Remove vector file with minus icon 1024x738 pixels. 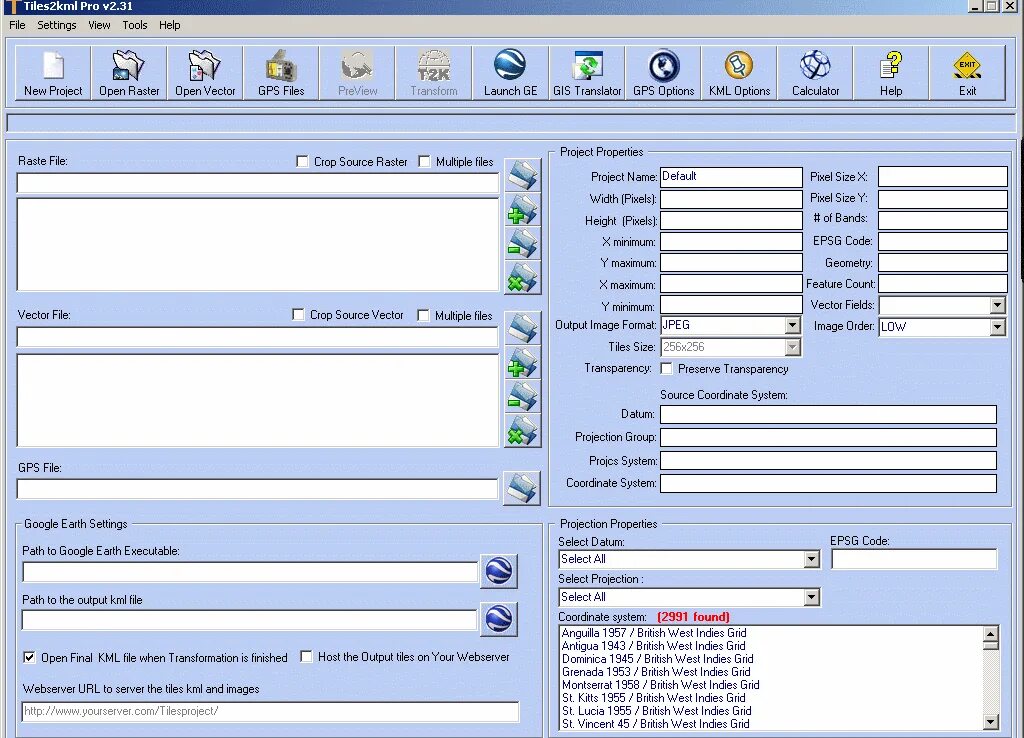click(x=522, y=396)
